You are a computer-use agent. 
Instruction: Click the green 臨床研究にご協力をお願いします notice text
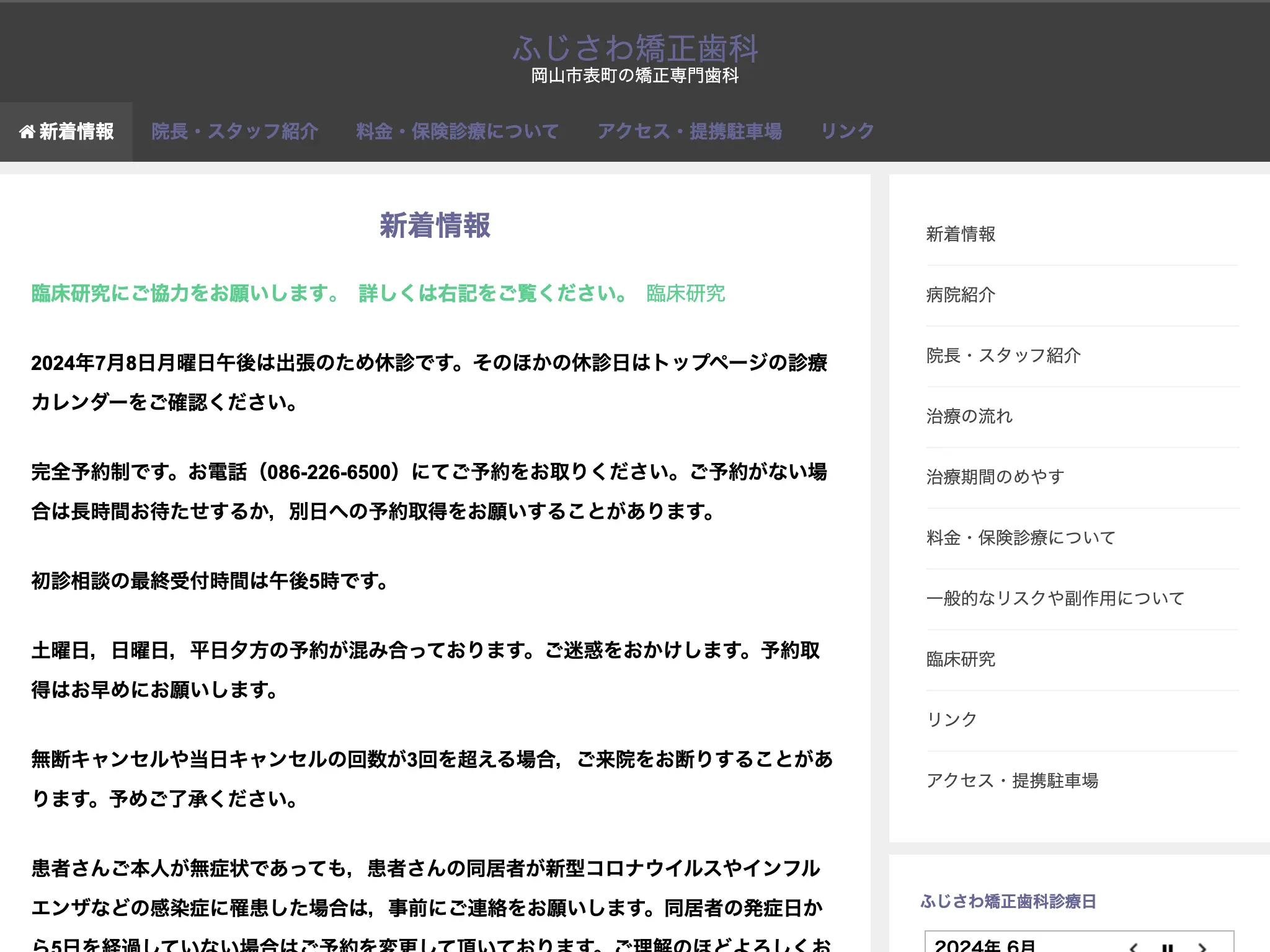(x=185, y=293)
